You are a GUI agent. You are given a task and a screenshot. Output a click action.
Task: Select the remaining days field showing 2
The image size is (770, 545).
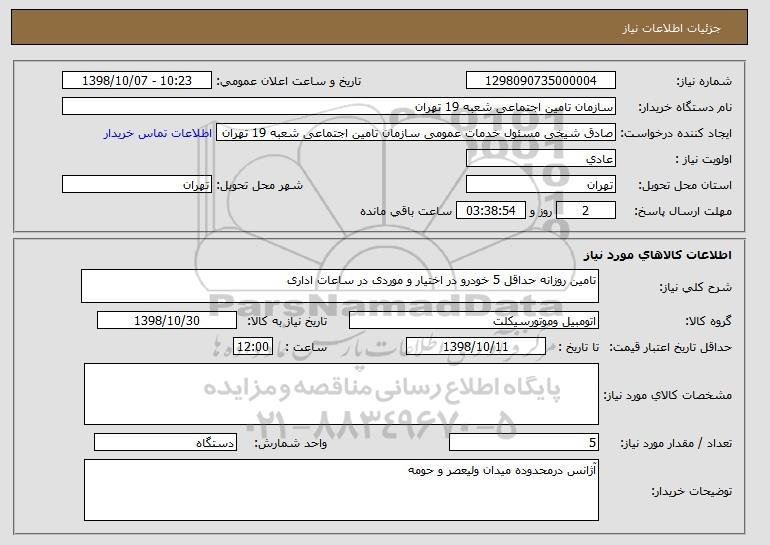pyautogui.click(x=585, y=211)
